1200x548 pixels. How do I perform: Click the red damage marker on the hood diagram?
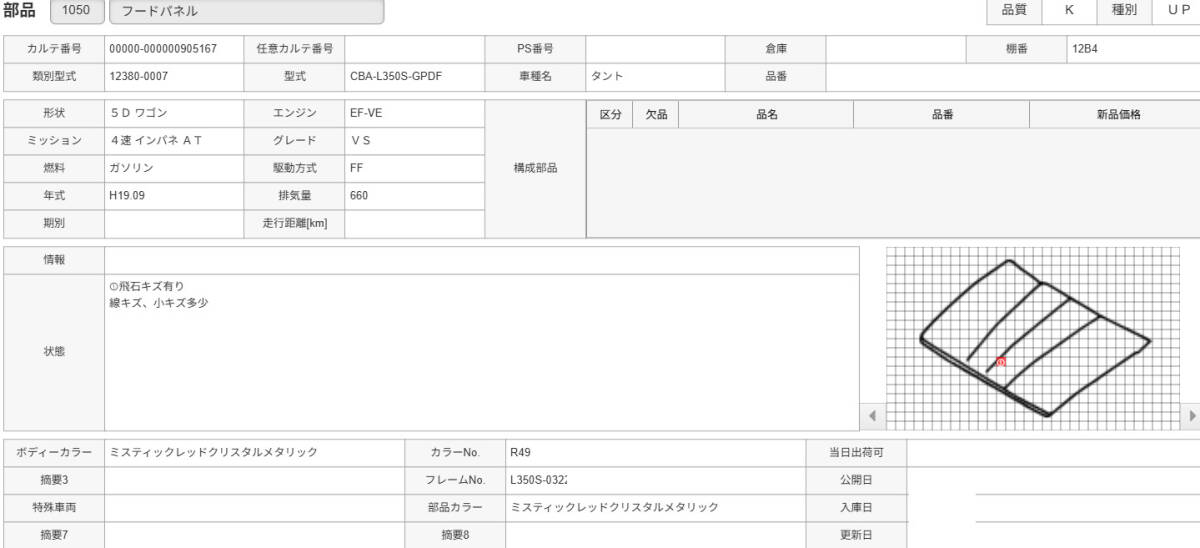click(x=1001, y=362)
